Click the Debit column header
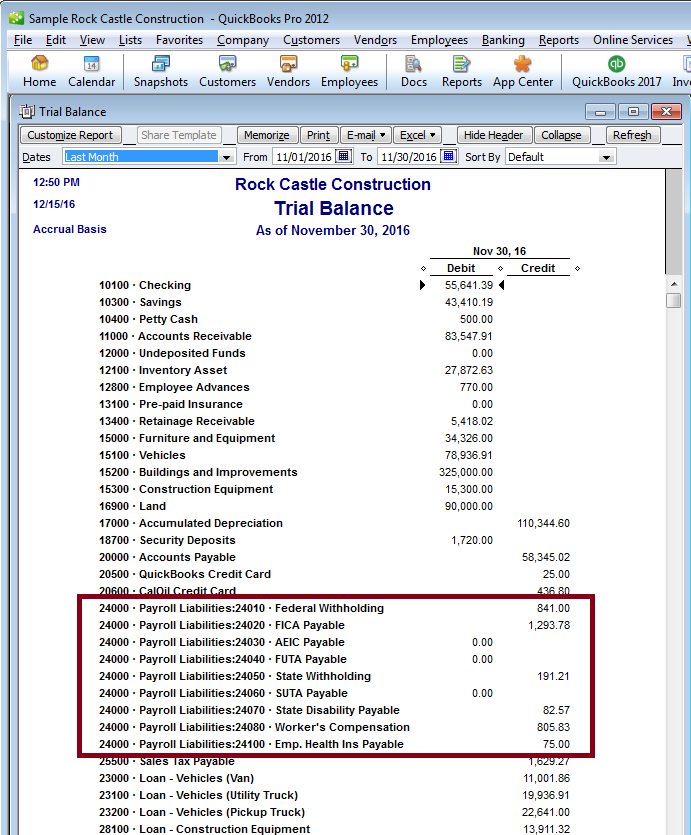The height and width of the screenshot is (835, 691). click(461, 268)
